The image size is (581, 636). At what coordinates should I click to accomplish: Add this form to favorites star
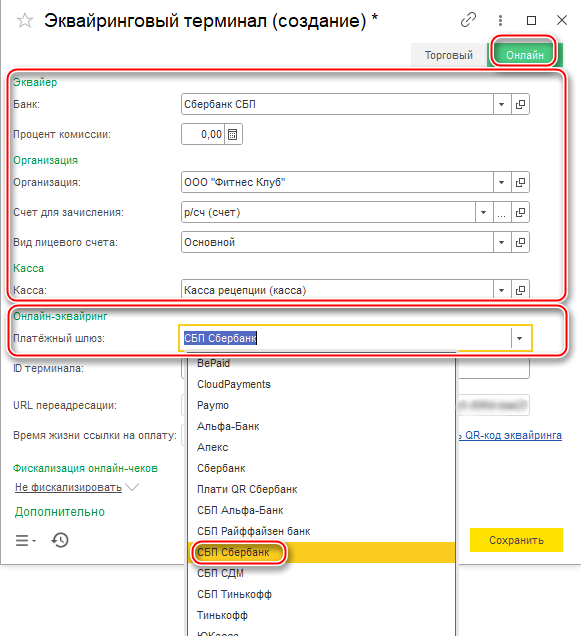(x=25, y=20)
